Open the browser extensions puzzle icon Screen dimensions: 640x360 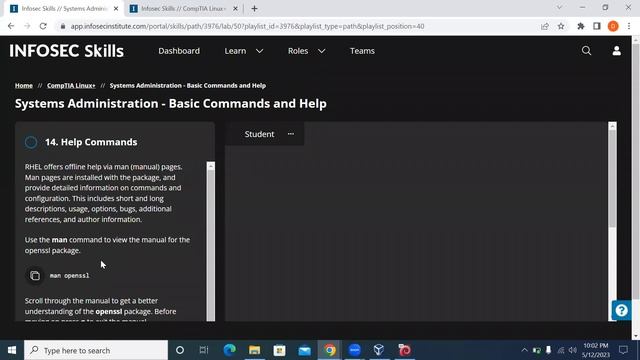coord(581,26)
